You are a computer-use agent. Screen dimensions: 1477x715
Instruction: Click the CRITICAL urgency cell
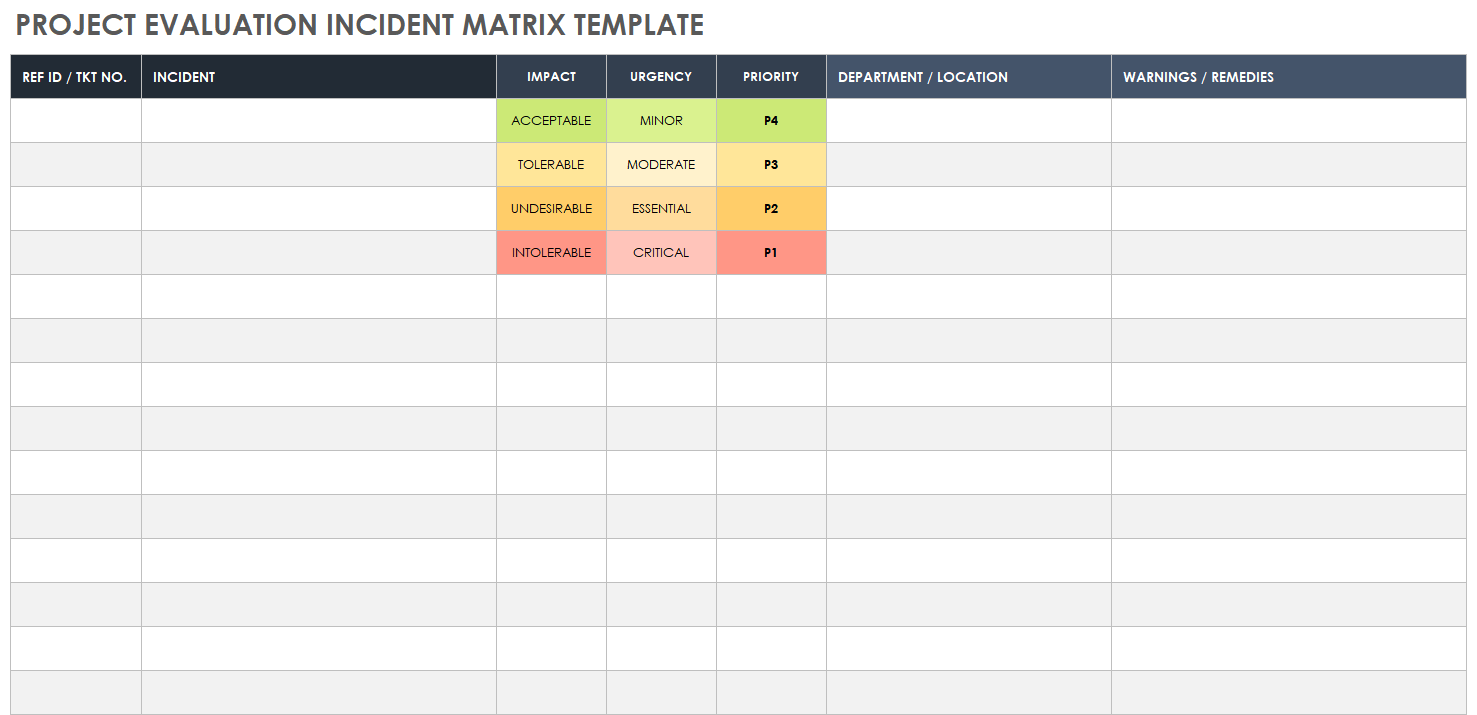661,253
